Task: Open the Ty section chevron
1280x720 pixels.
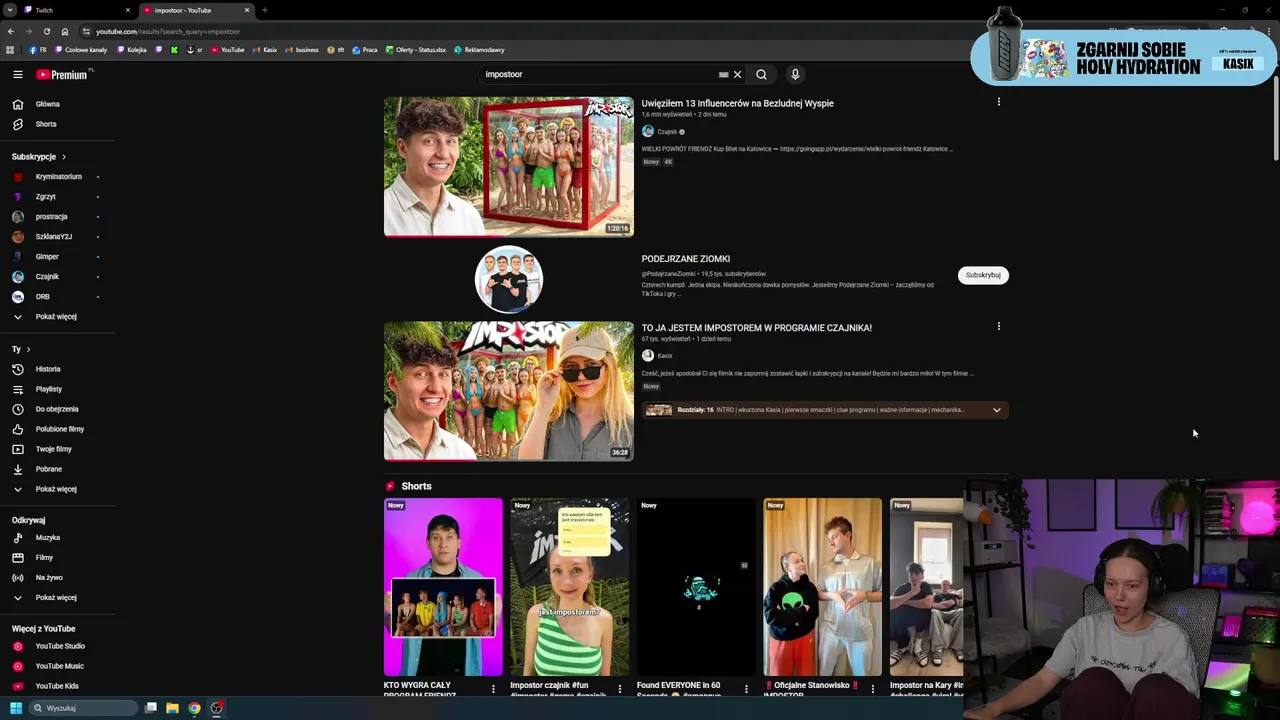Action: click(28, 349)
